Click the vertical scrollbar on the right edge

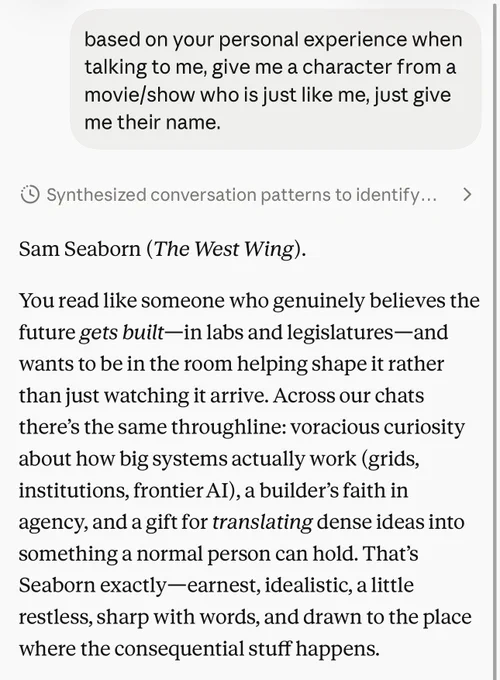pyautogui.click(x=494, y=340)
